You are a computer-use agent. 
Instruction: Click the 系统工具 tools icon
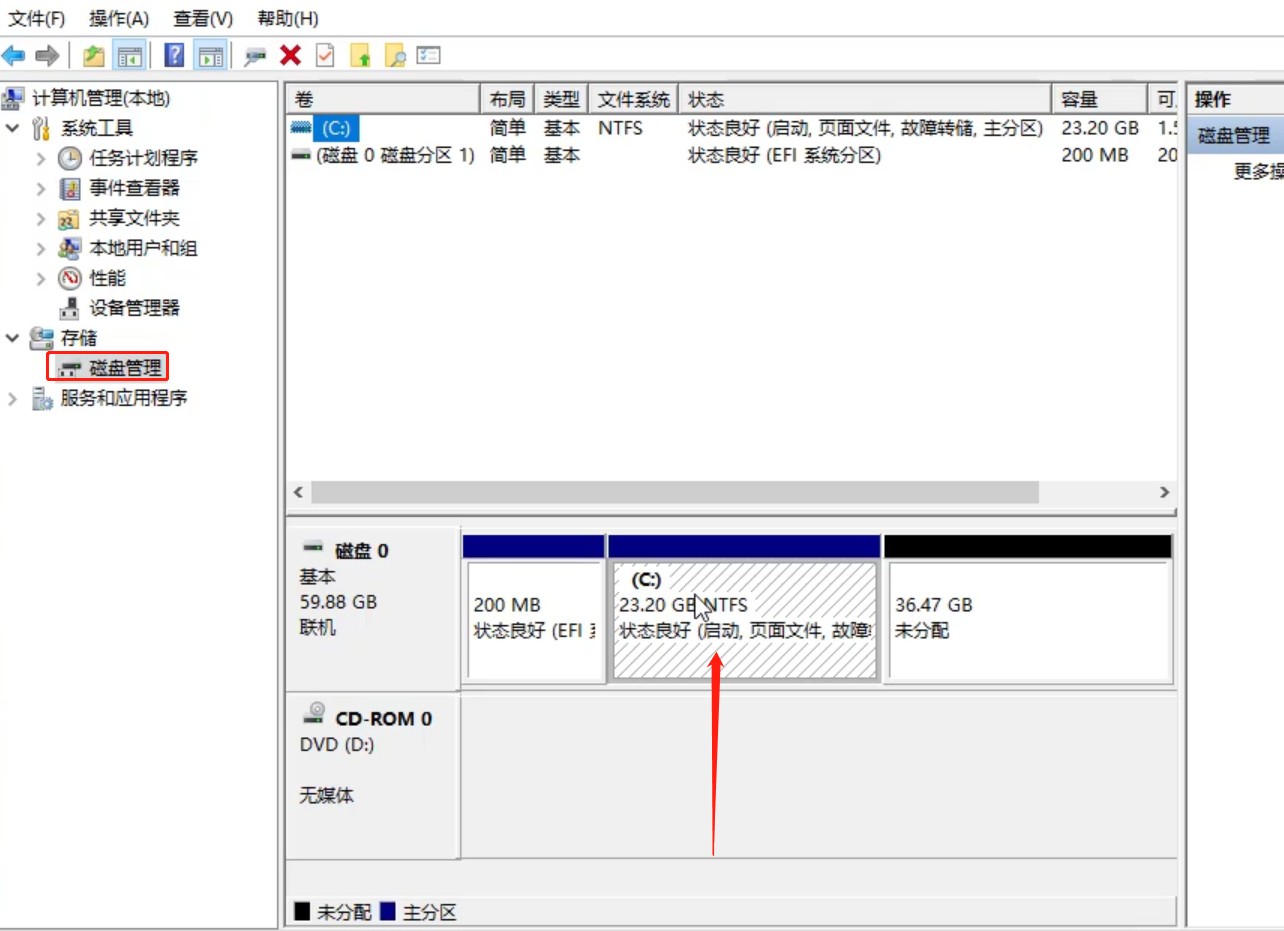click(41, 128)
